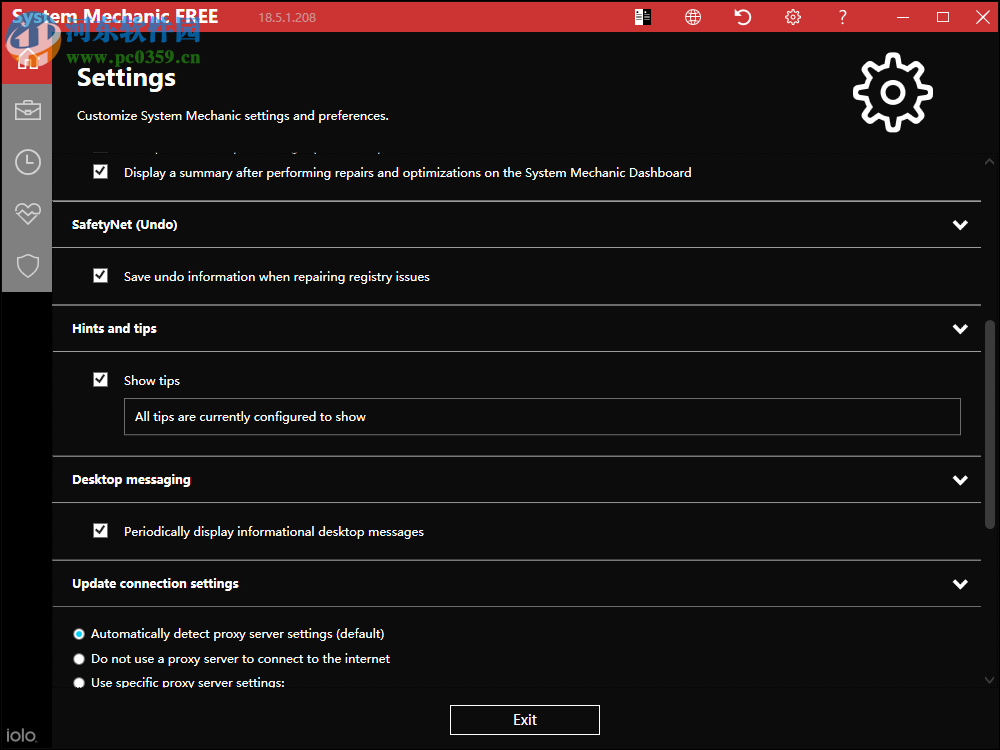The width and height of the screenshot is (1000, 750).
Task: Click the Hints and tips heading text
Action: [114, 328]
